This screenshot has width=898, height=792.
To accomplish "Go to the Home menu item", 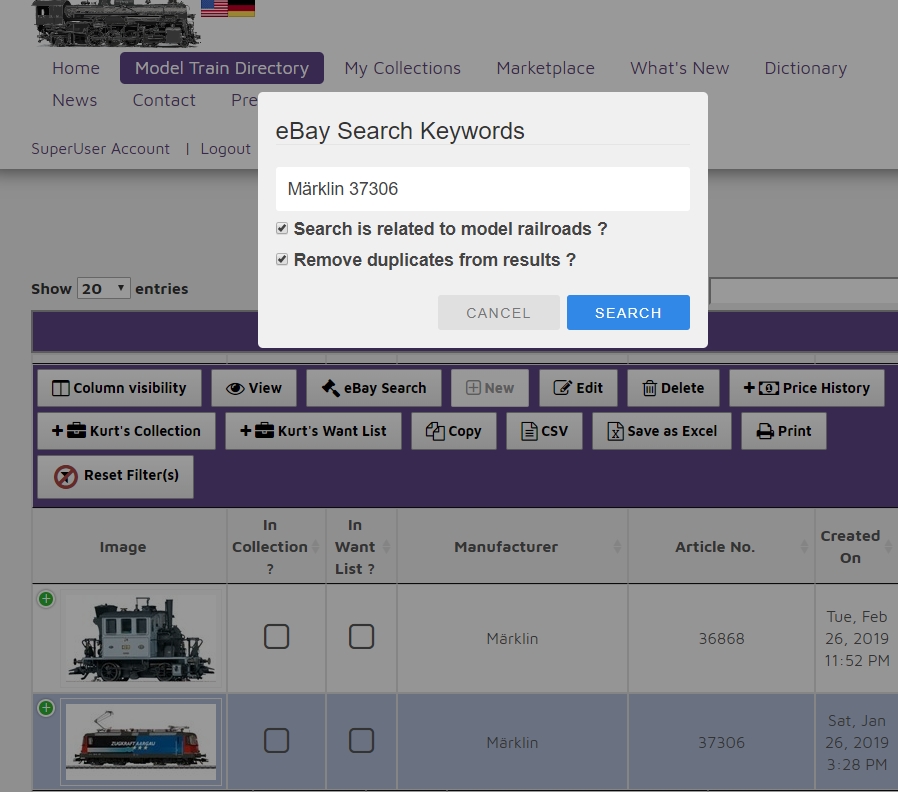I will (76, 68).
